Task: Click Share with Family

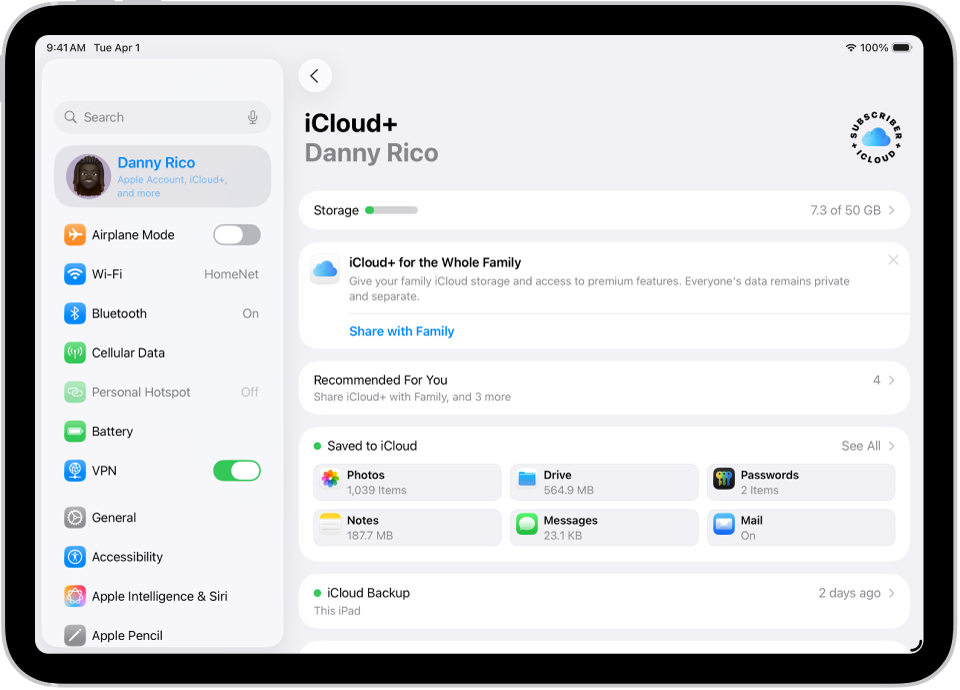Action: coord(401,330)
